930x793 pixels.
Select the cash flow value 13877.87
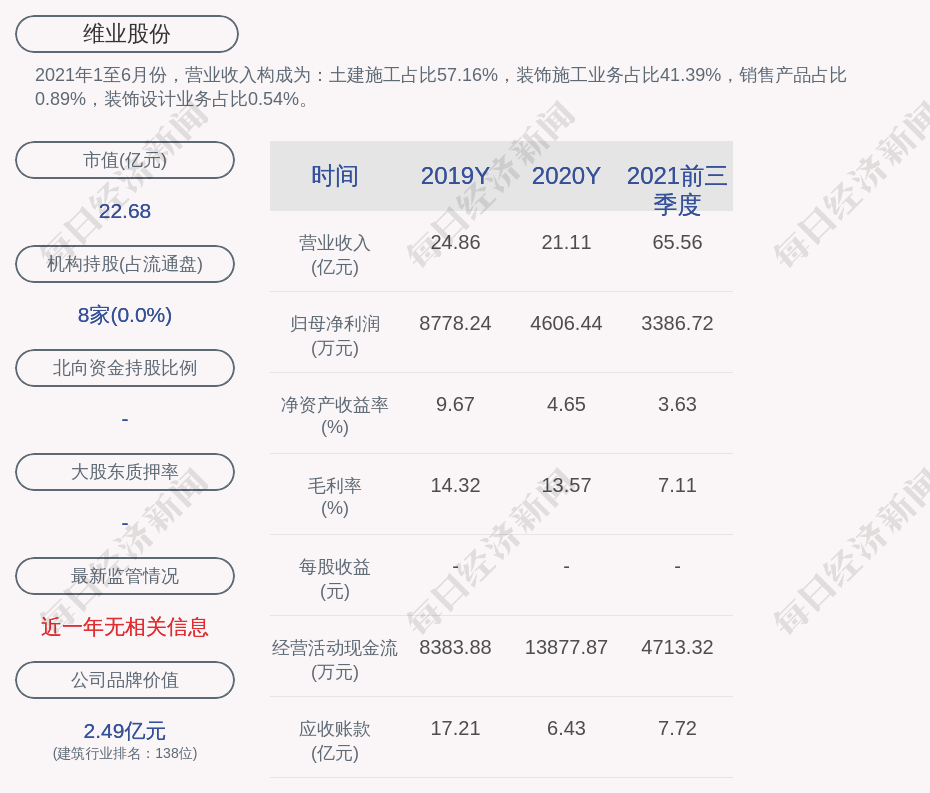[x=566, y=647]
